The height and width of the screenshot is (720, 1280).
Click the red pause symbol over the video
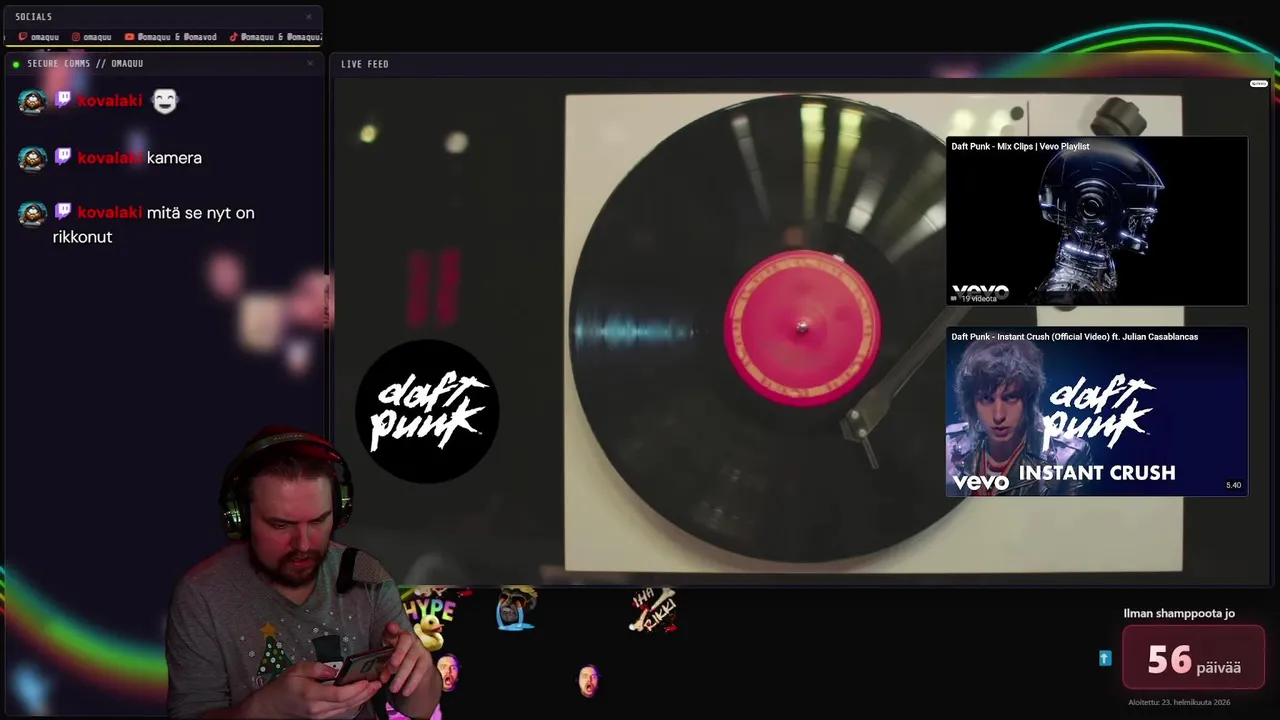click(433, 287)
